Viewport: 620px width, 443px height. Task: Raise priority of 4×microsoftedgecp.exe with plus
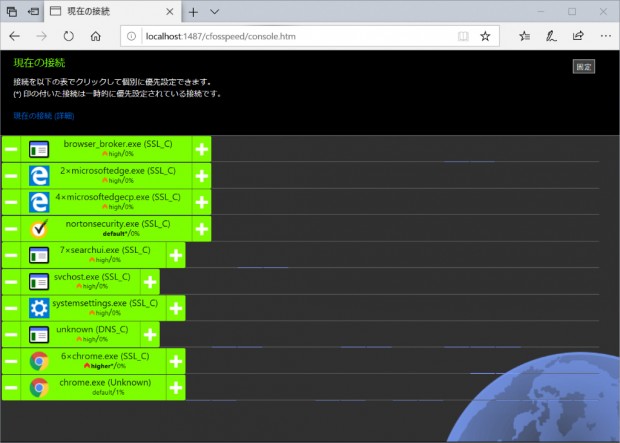[x=202, y=202]
